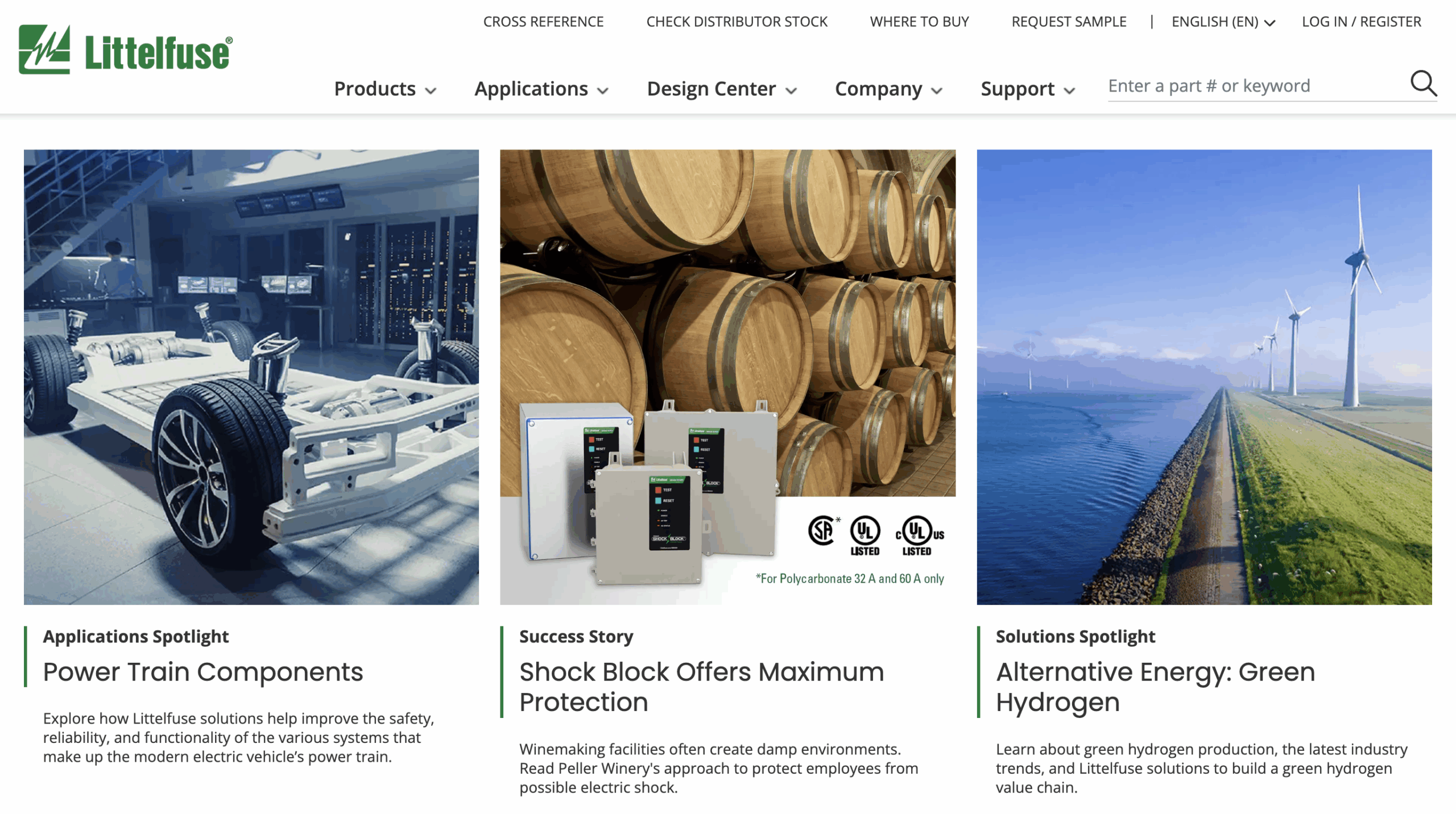The width and height of the screenshot is (1456, 814).
Task: Click Log In / Register
Action: point(1361,22)
